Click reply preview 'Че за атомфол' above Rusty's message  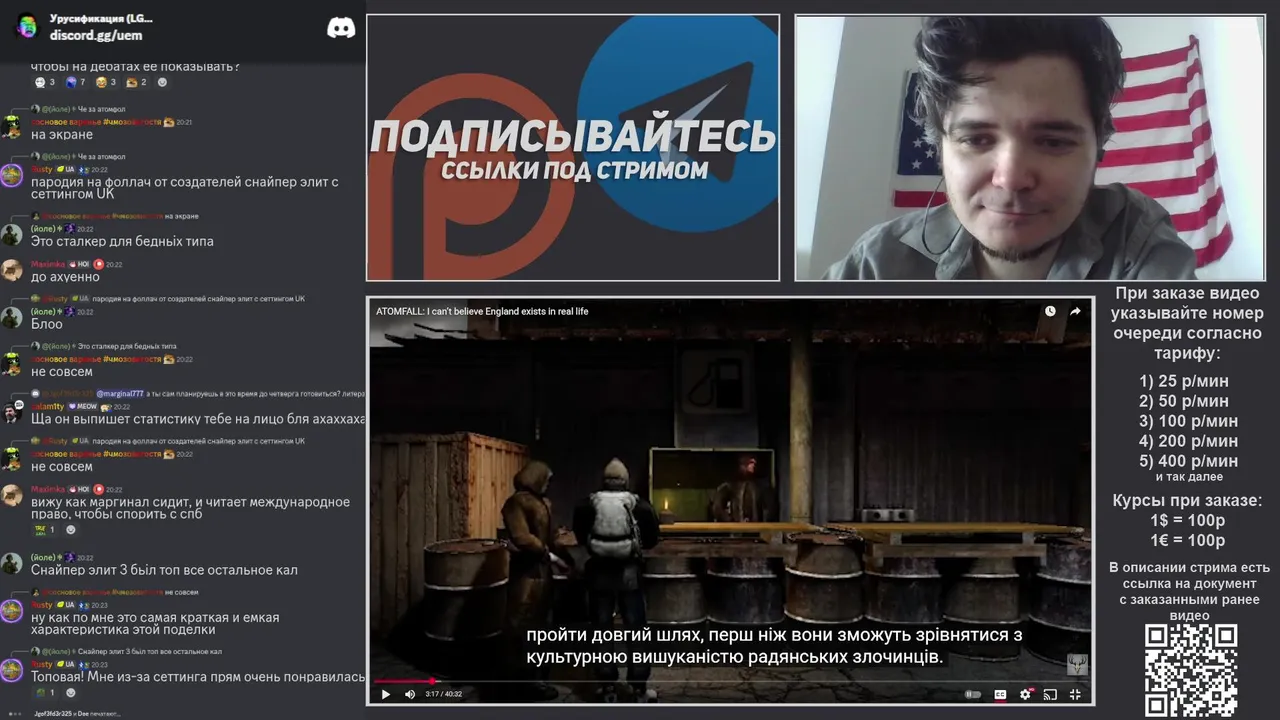[x=101, y=156]
